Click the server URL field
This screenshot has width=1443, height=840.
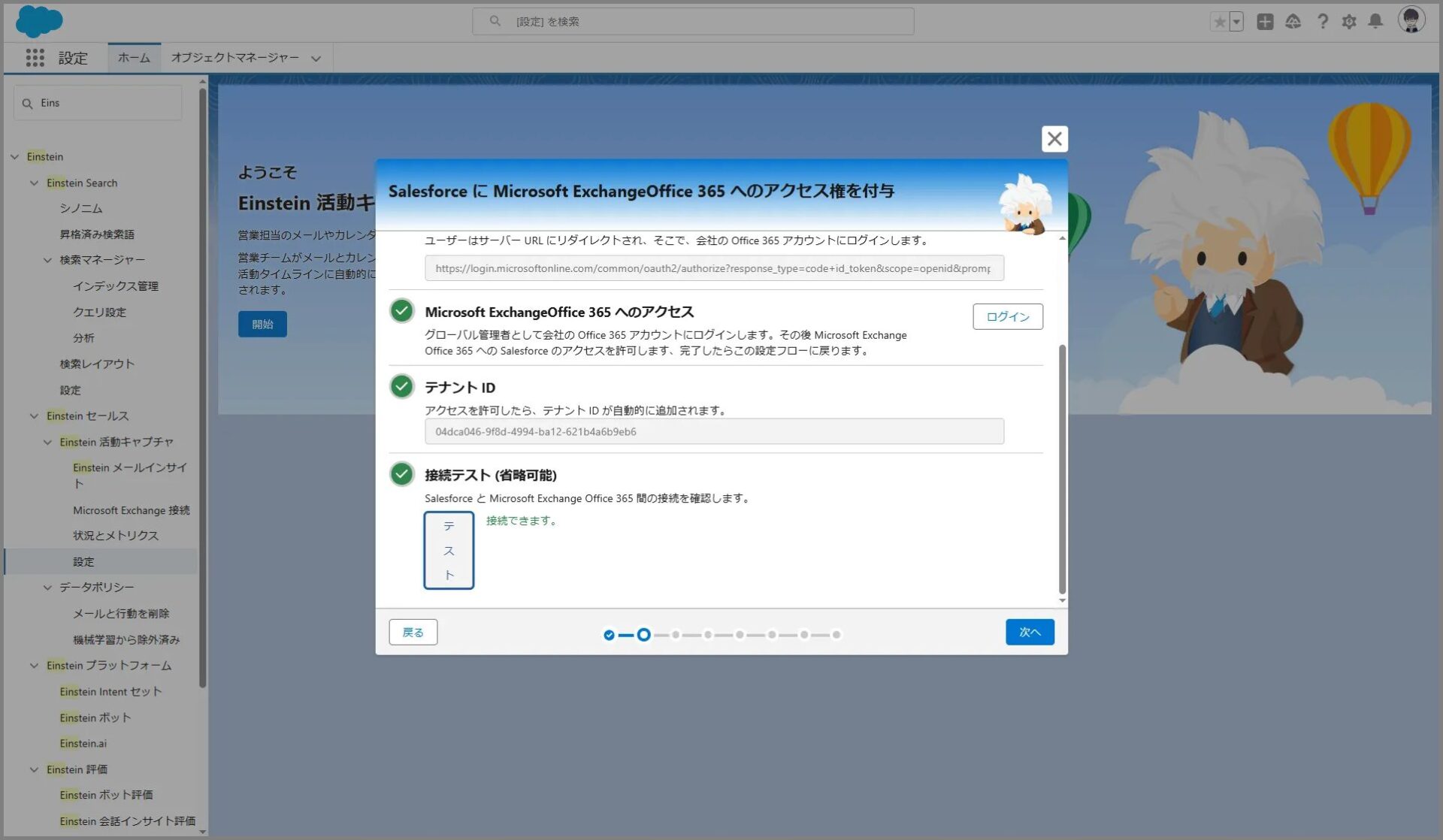click(x=714, y=268)
